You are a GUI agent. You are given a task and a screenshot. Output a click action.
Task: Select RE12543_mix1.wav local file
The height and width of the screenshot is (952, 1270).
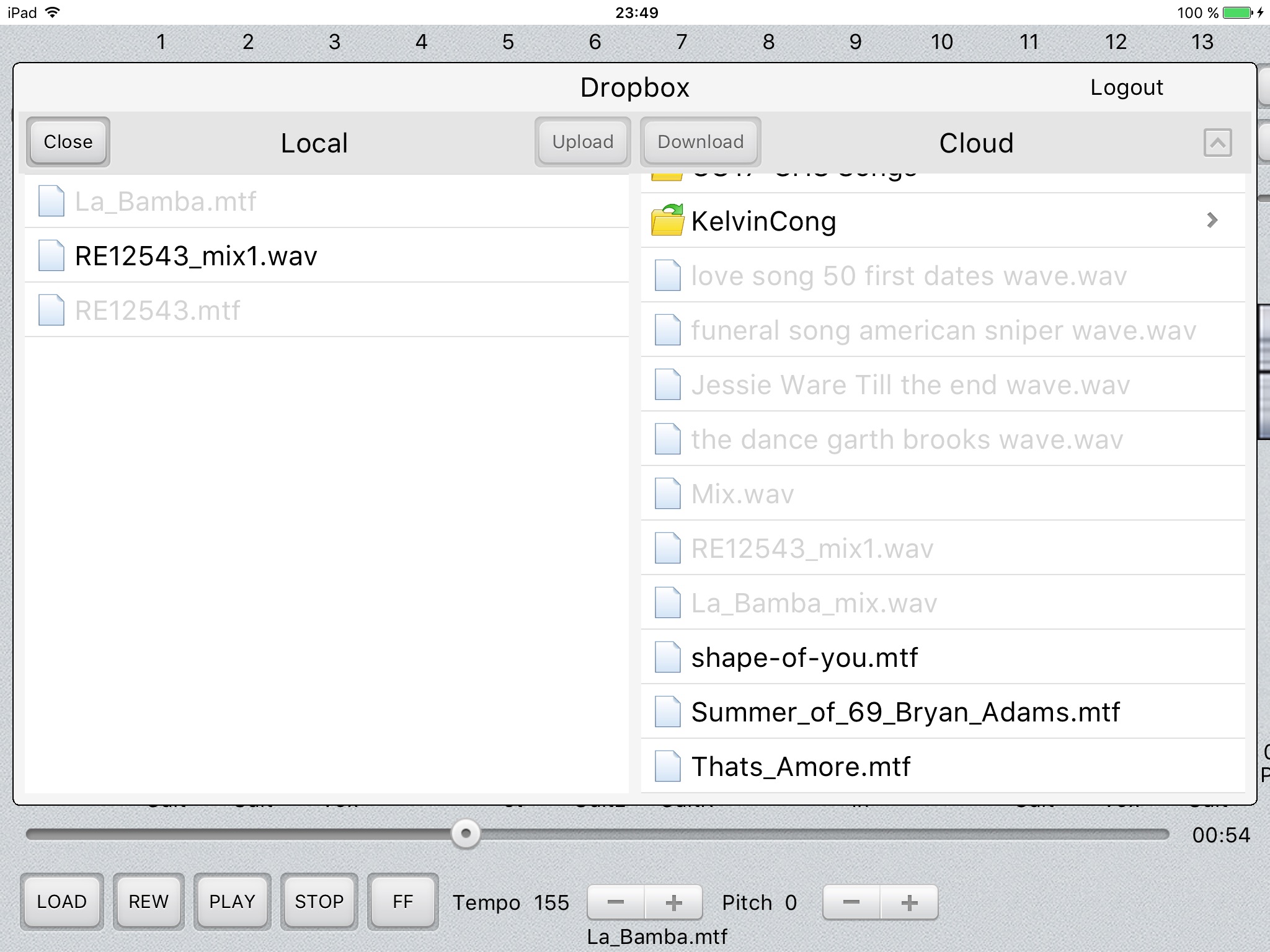pos(196,254)
